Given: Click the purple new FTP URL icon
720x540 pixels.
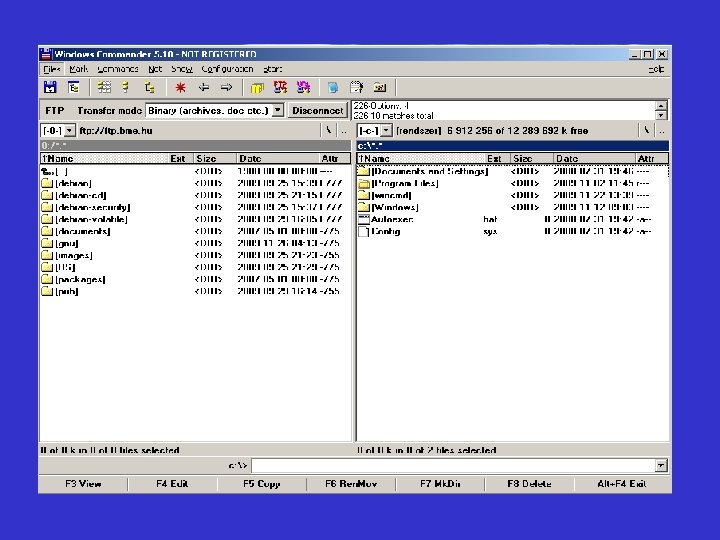Looking at the screenshot, I should pos(303,87).
